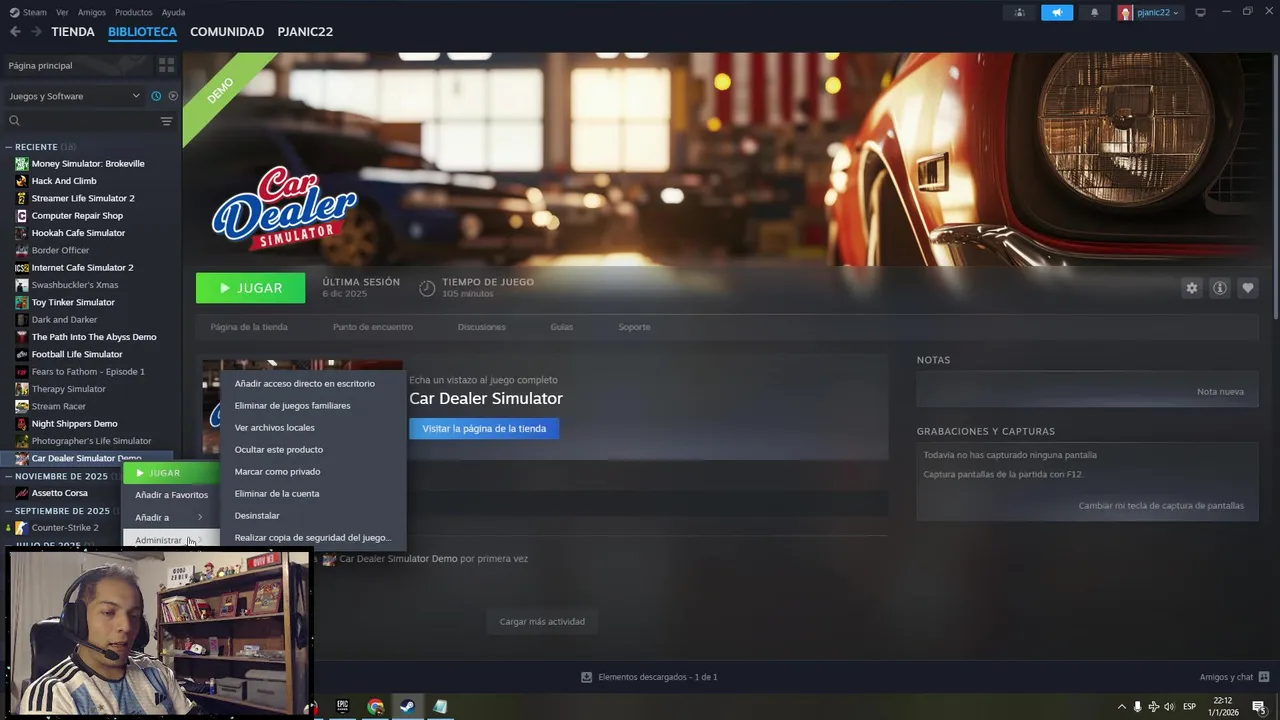Select Assetto Corsa in library
This screenshot has height=720, width=1280.
point(60,493)
